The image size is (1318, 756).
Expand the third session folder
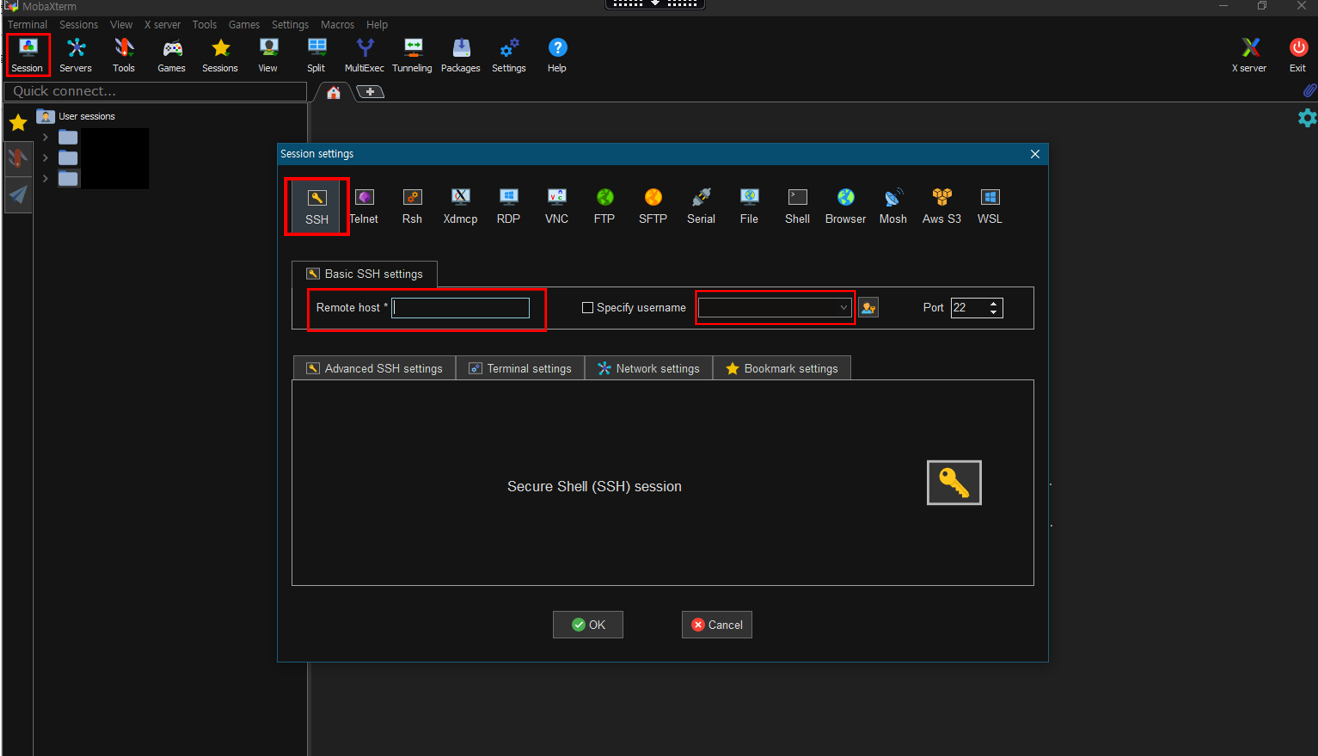click(45, 179)
